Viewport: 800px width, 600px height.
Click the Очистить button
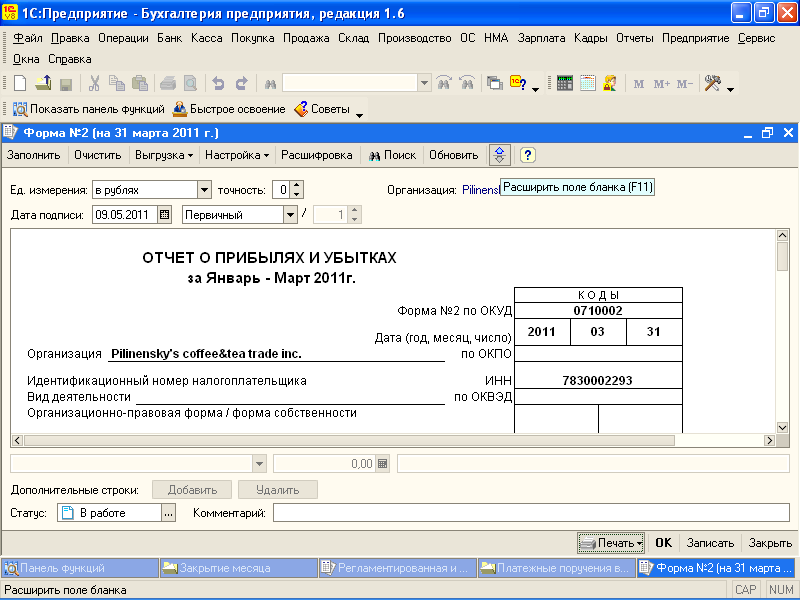tap(97, 155)
